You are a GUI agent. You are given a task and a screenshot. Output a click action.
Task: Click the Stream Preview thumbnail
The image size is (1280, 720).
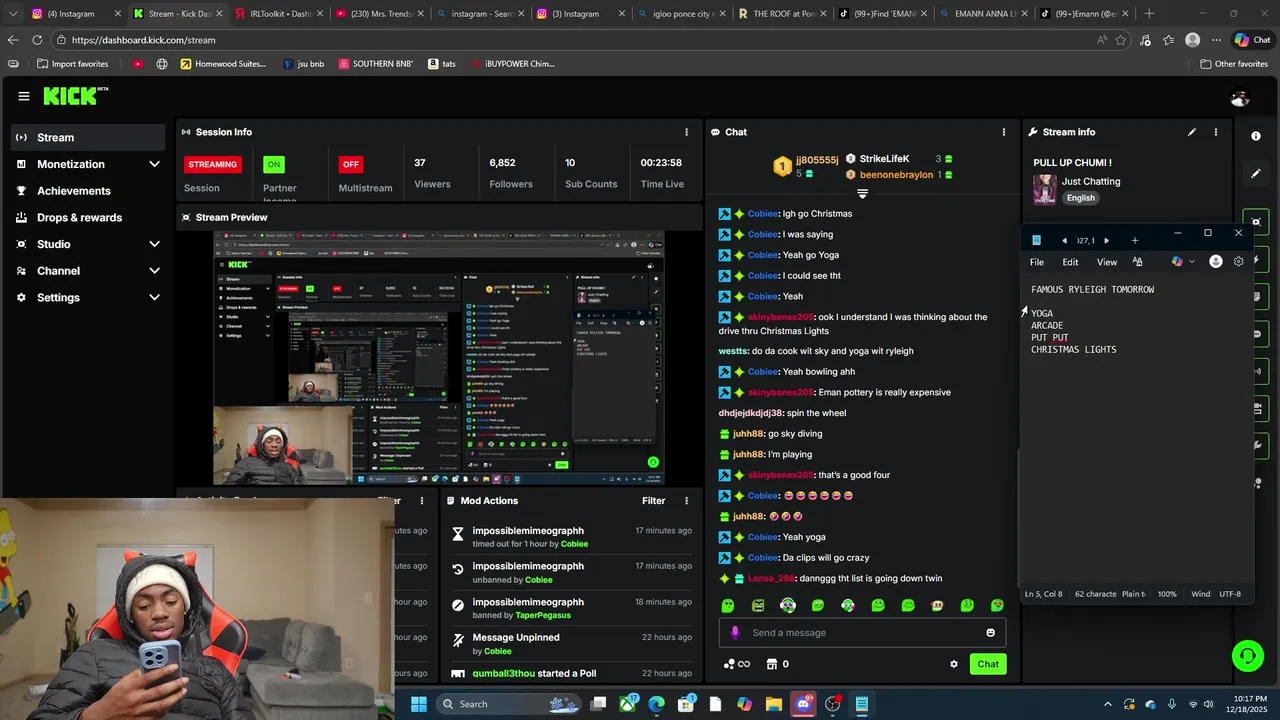[439, 358]
